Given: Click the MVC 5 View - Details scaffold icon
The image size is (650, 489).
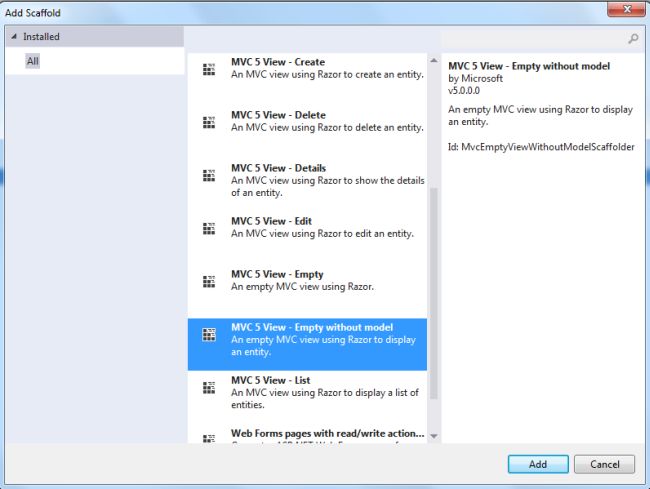Looking at the screenshot, I should tap(209, 175).
